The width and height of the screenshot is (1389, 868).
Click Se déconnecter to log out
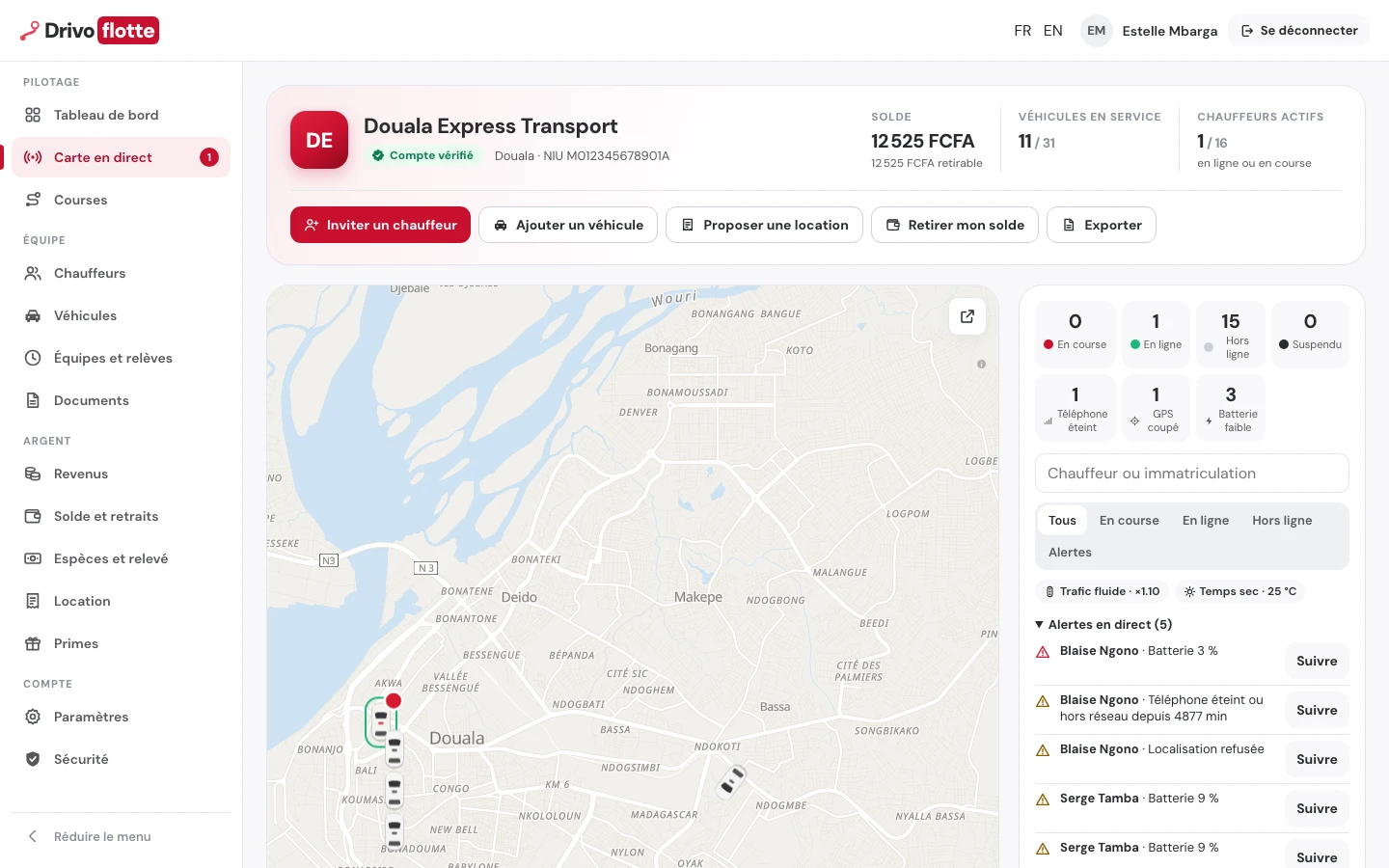(1298, 31)
